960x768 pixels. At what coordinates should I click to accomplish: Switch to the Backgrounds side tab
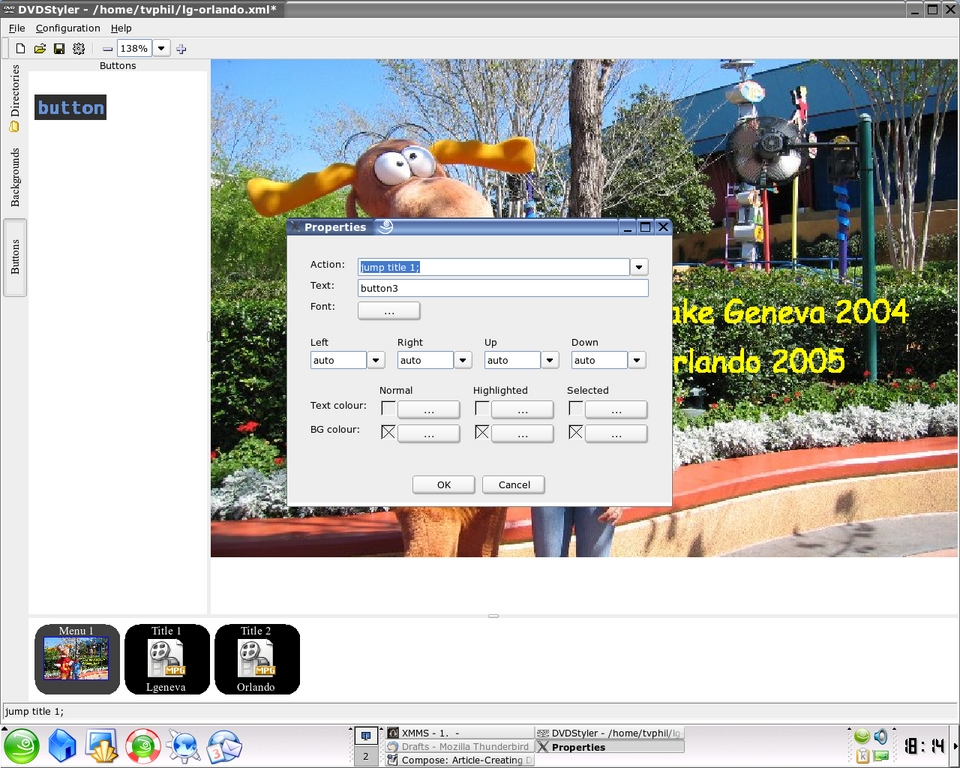click(x=15, y=177)
